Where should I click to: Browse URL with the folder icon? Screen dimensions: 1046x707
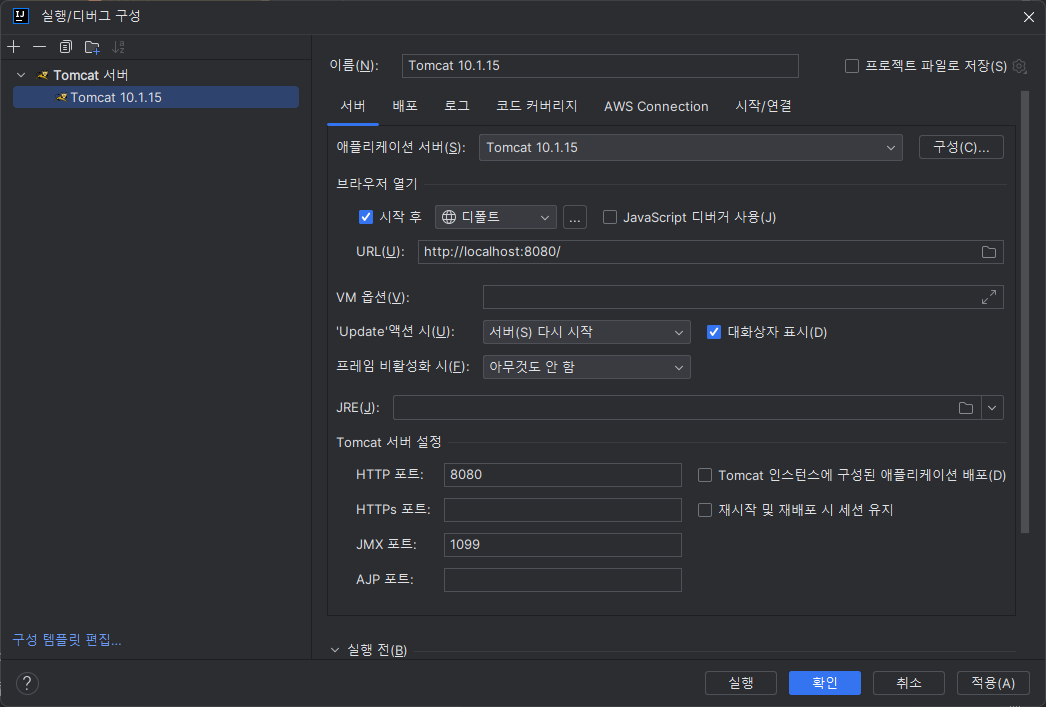tap(989, 252)
